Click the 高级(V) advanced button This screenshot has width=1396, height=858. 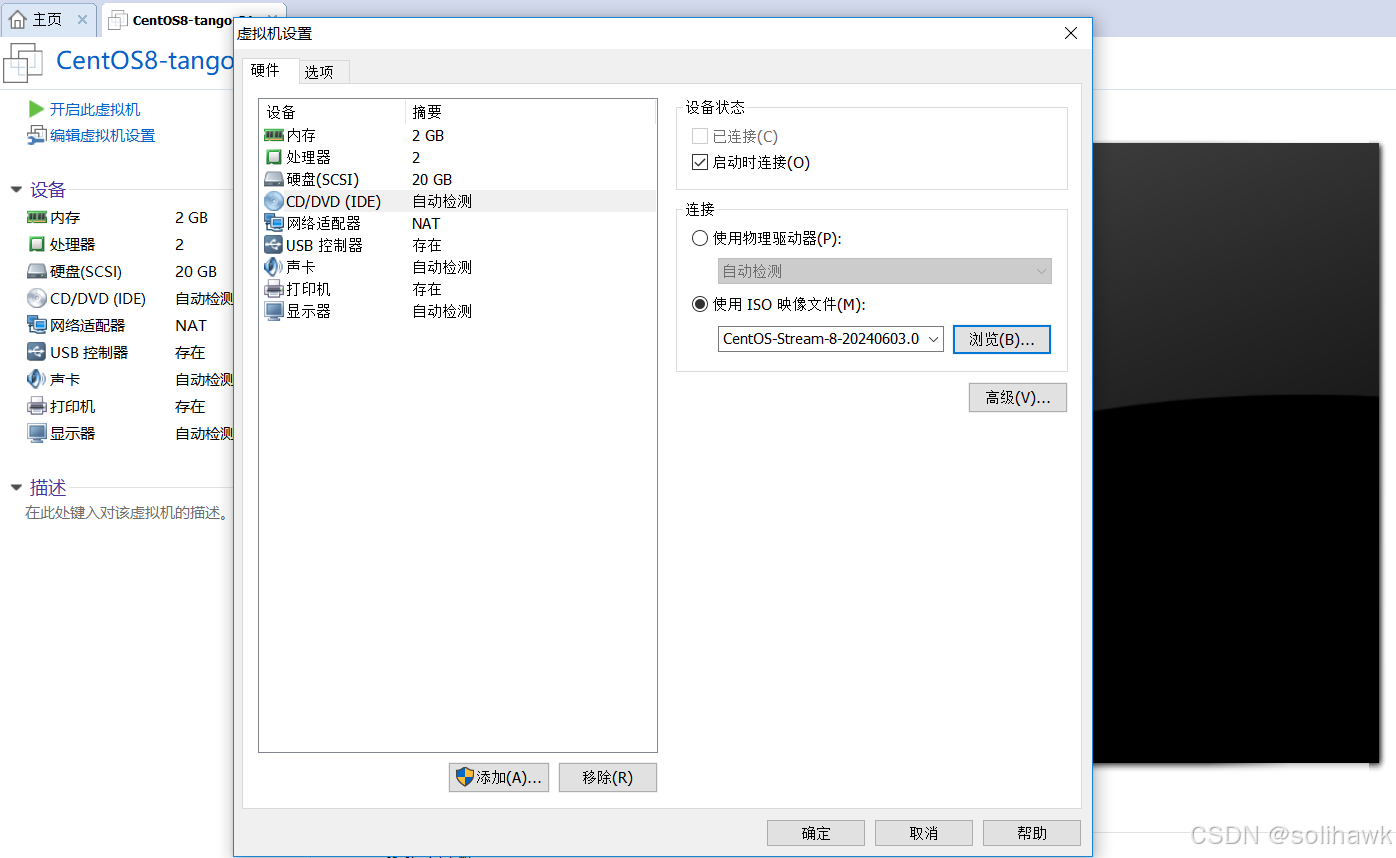[1017, 397]
